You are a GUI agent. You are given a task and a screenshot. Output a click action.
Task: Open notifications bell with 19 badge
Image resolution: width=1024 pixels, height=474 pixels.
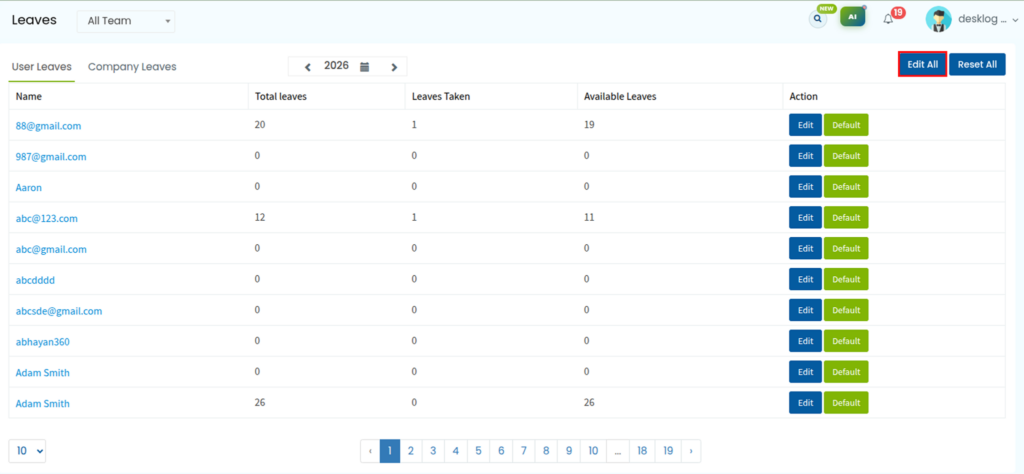click(888, 19)
